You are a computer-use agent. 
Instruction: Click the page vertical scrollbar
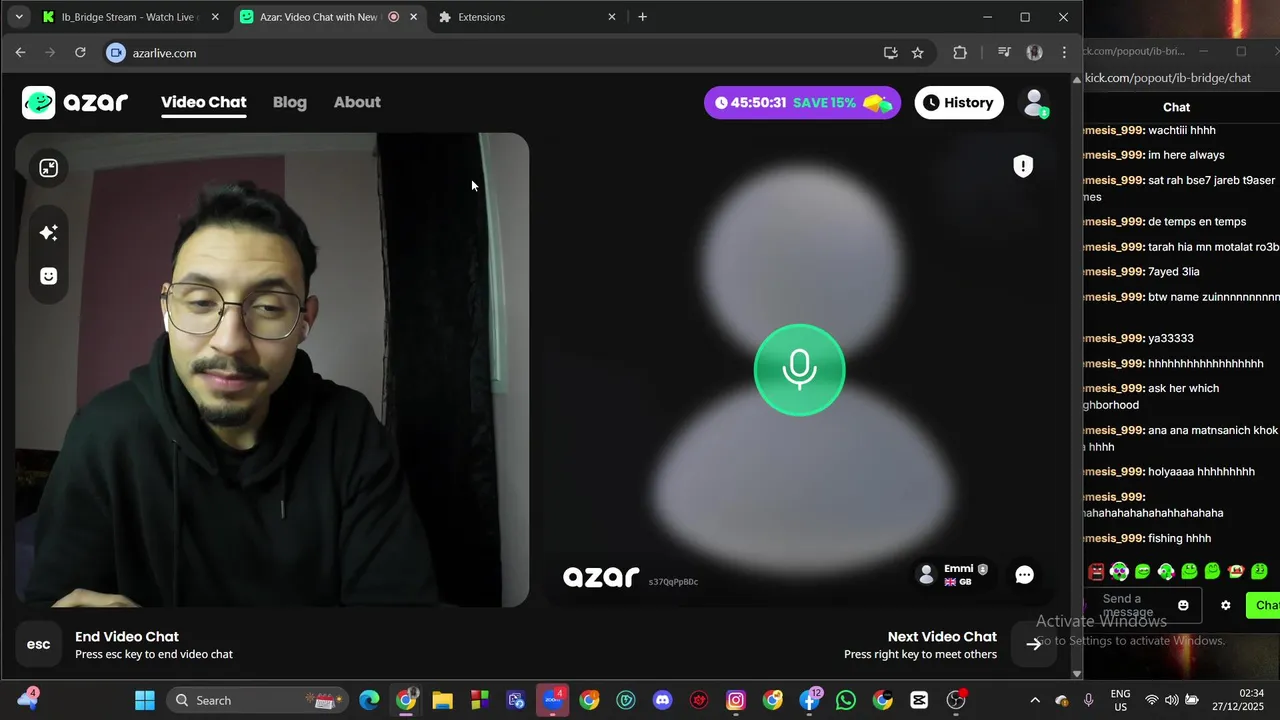click(x=1077, y=375)
